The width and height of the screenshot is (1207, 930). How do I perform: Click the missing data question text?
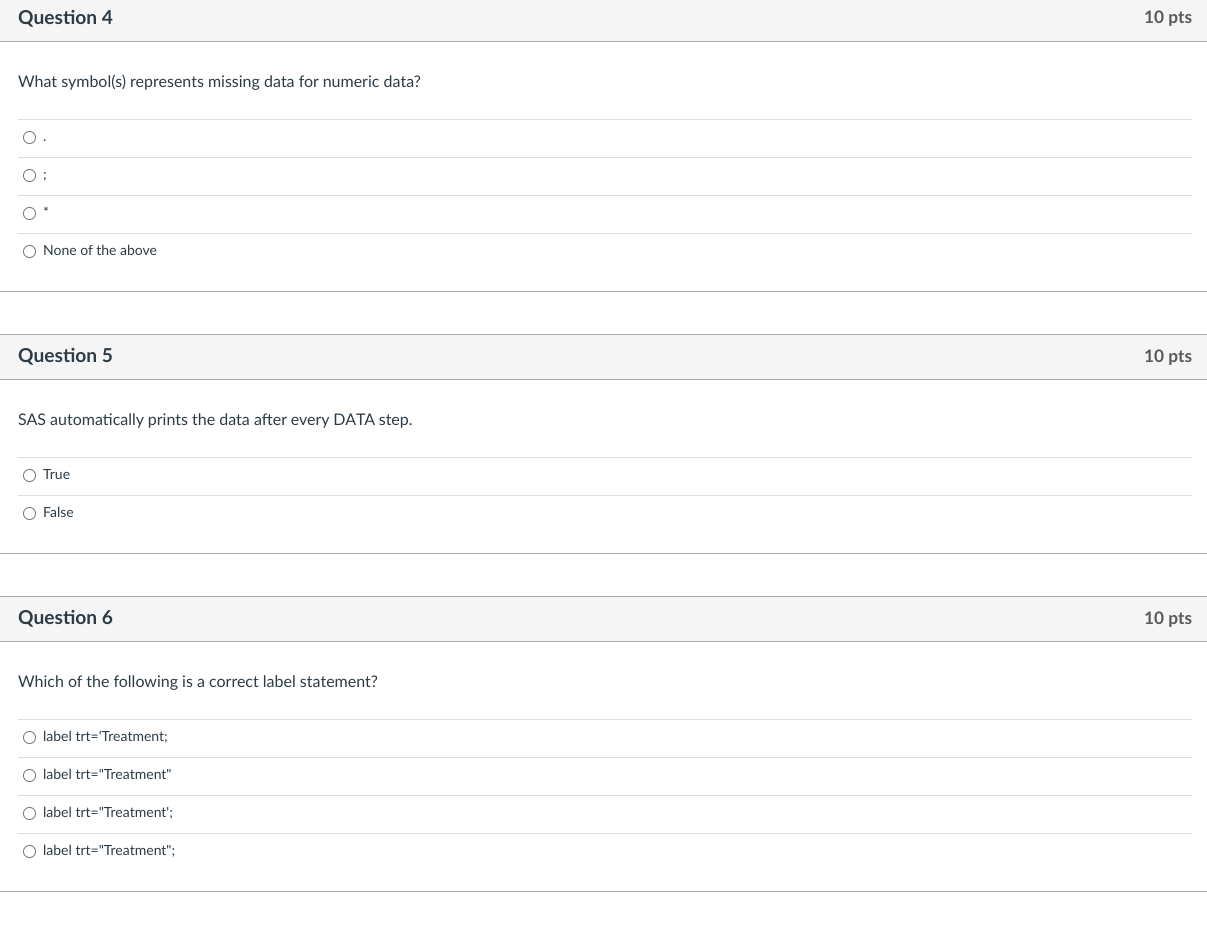coord(219,82)
